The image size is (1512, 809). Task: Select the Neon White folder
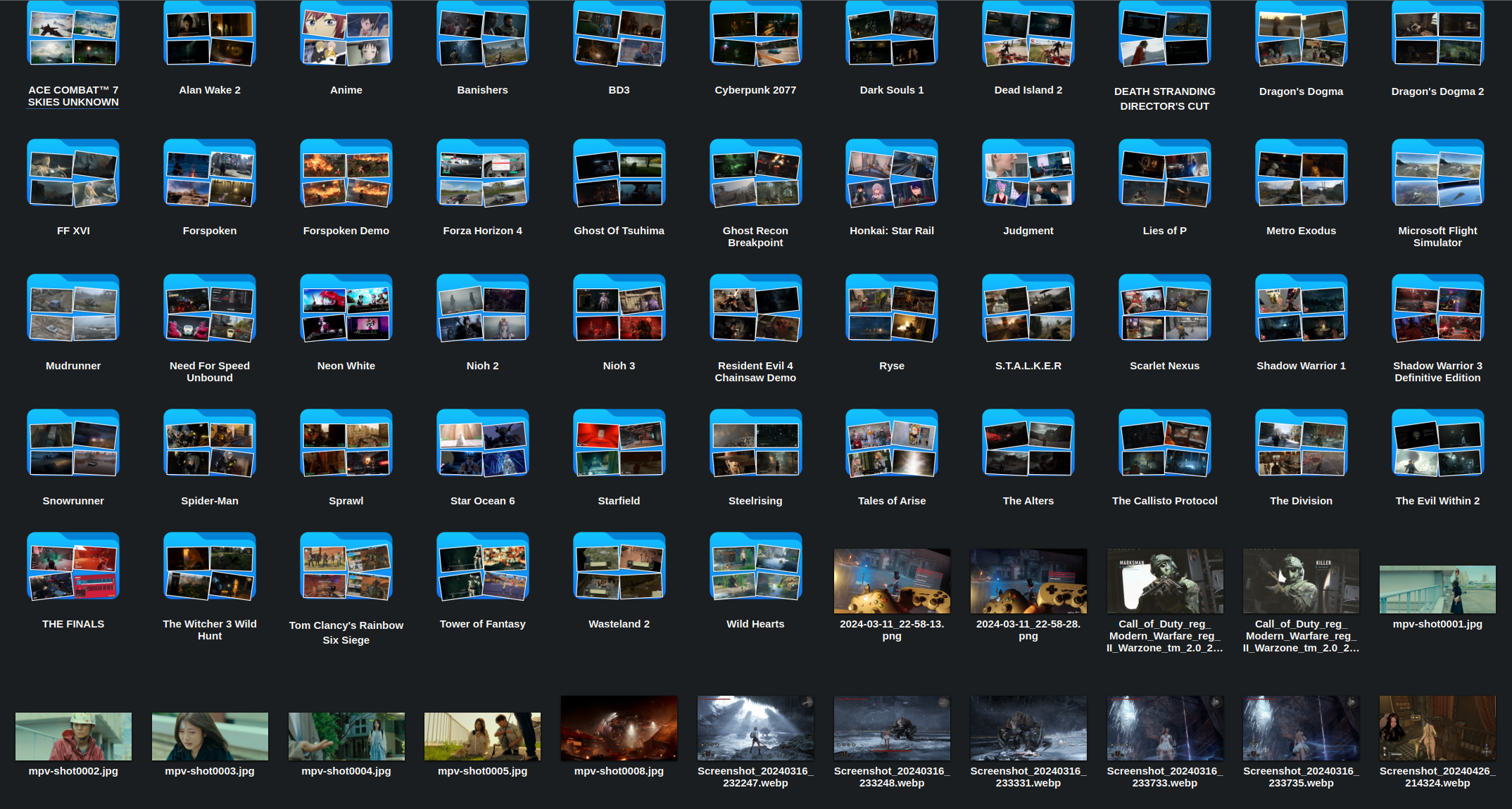click(x=346, y=308)
